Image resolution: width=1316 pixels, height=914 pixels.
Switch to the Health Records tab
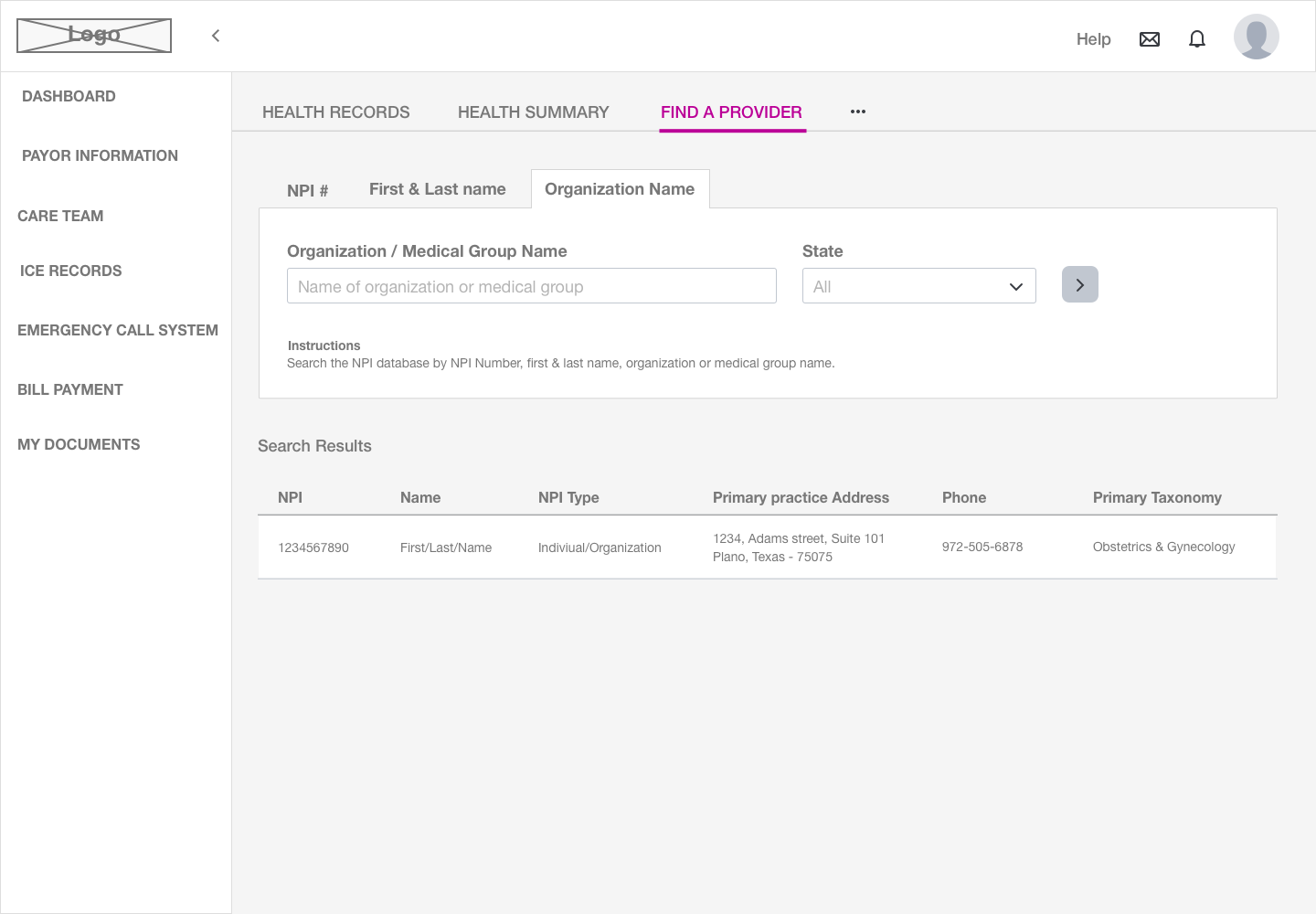pyautogui.click(x=335, y=112)
